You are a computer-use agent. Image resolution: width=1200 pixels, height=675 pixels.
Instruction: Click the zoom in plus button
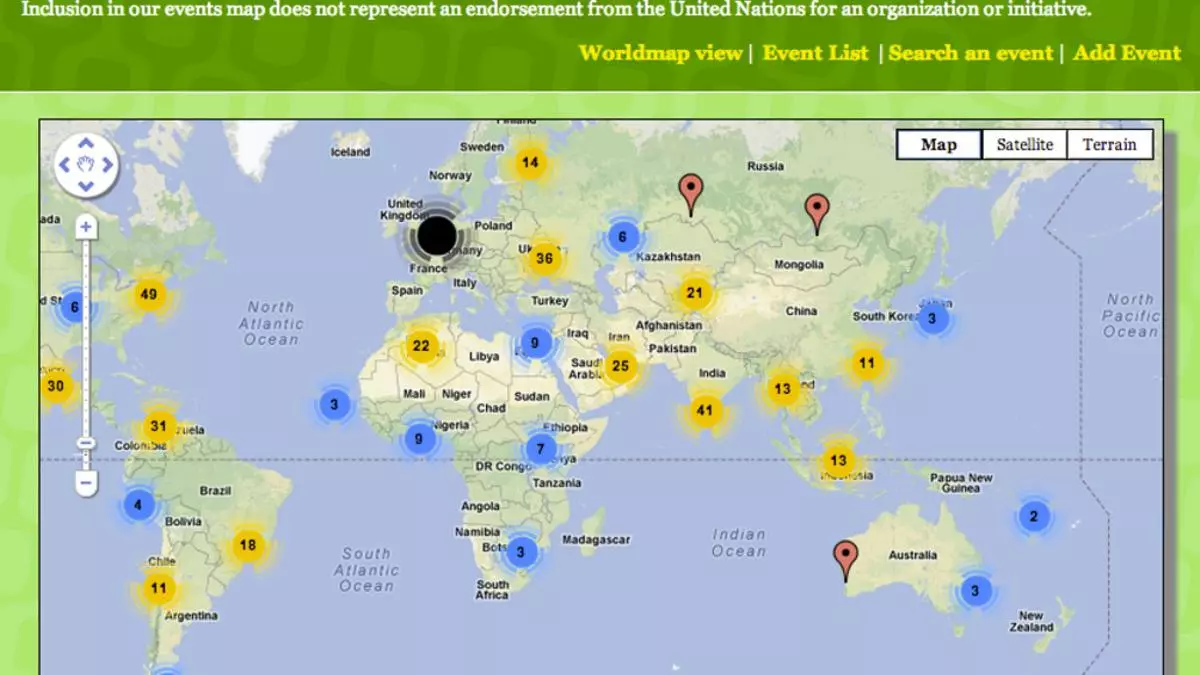click(86, 227)
